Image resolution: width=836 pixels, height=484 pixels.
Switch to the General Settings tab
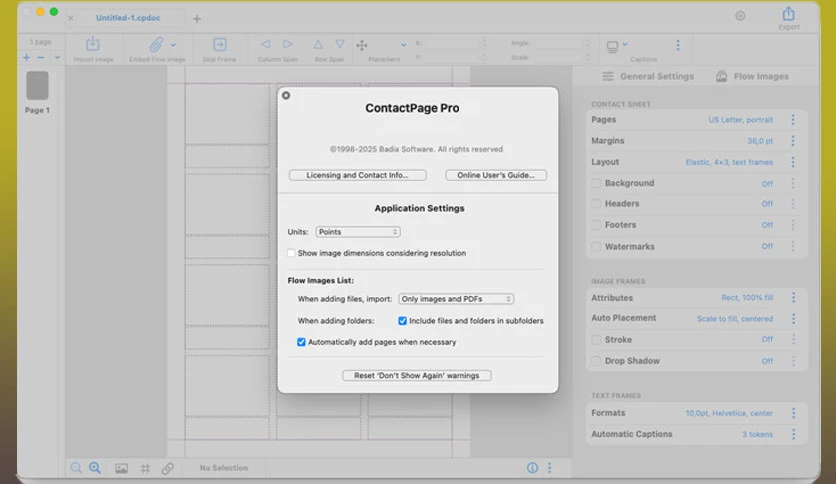648,76
